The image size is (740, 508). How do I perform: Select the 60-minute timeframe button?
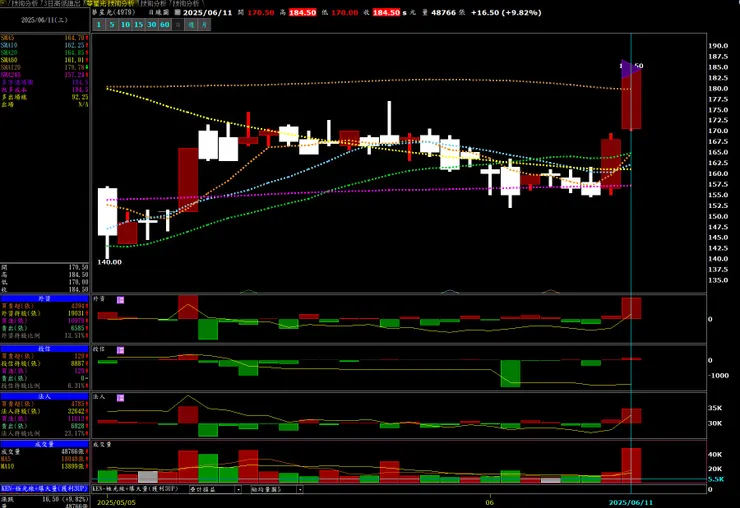tap(165, 25)
